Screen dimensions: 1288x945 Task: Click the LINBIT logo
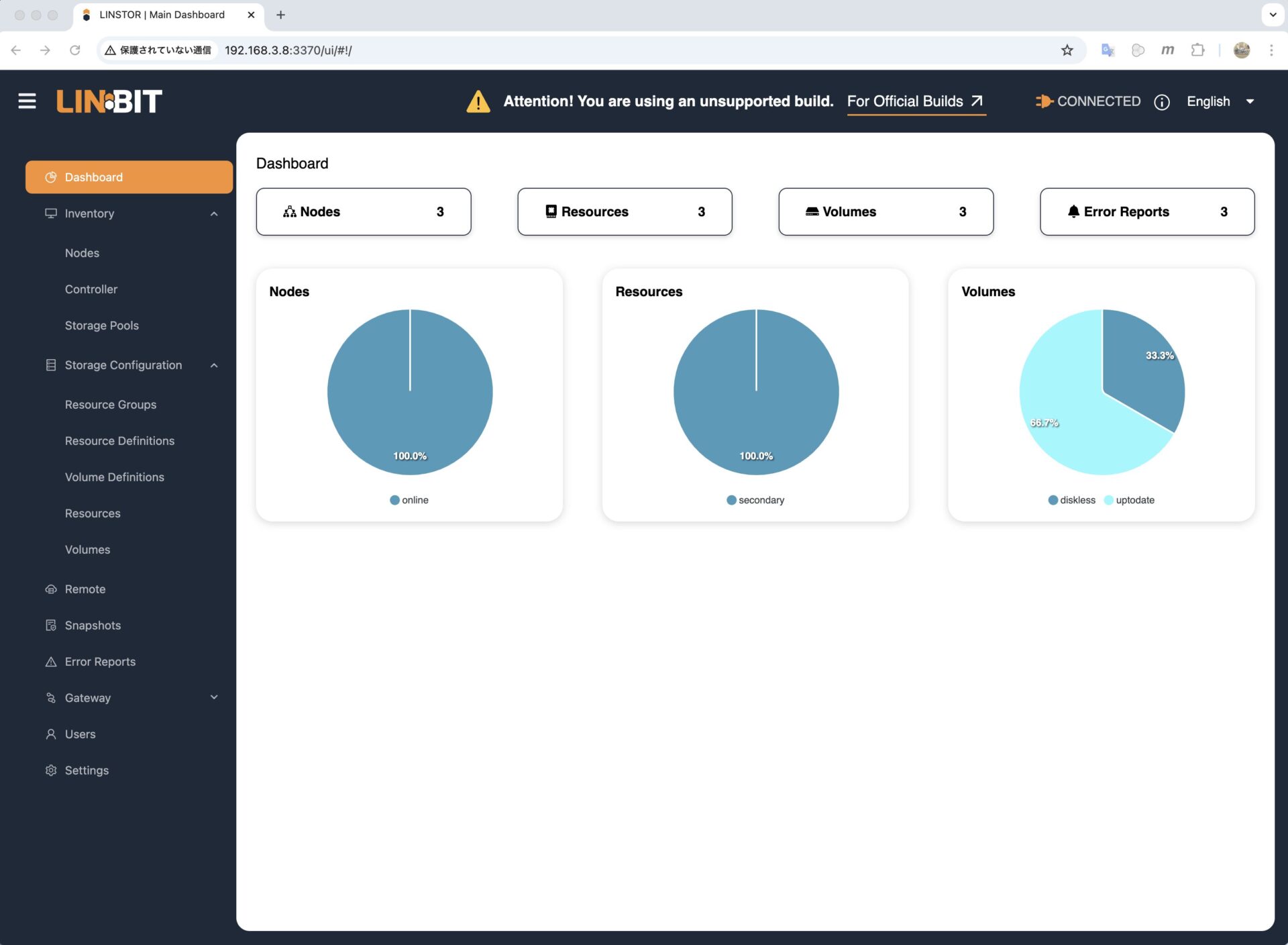tap(109, 101)
